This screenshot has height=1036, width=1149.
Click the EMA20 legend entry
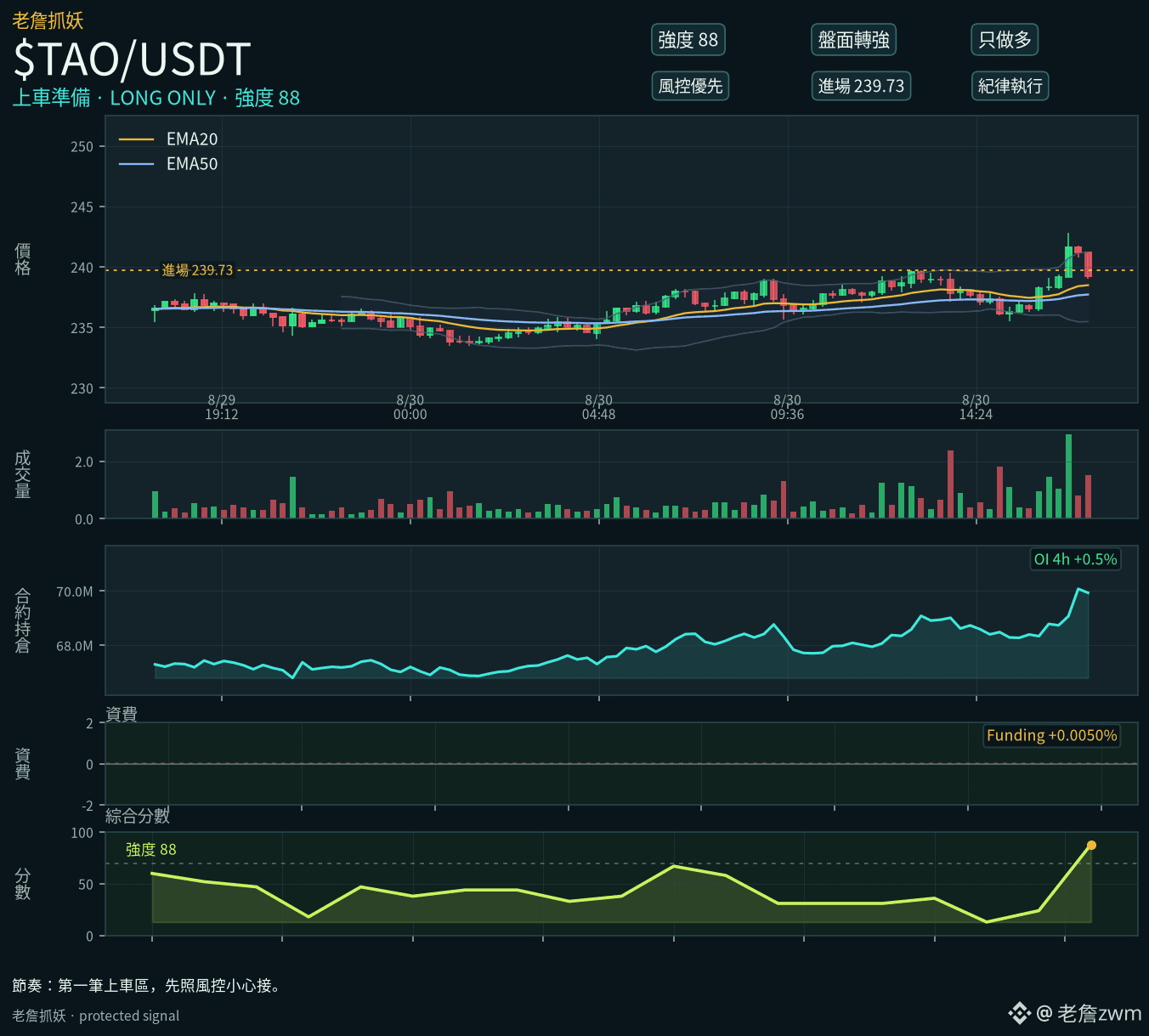[x=168, y=139]
